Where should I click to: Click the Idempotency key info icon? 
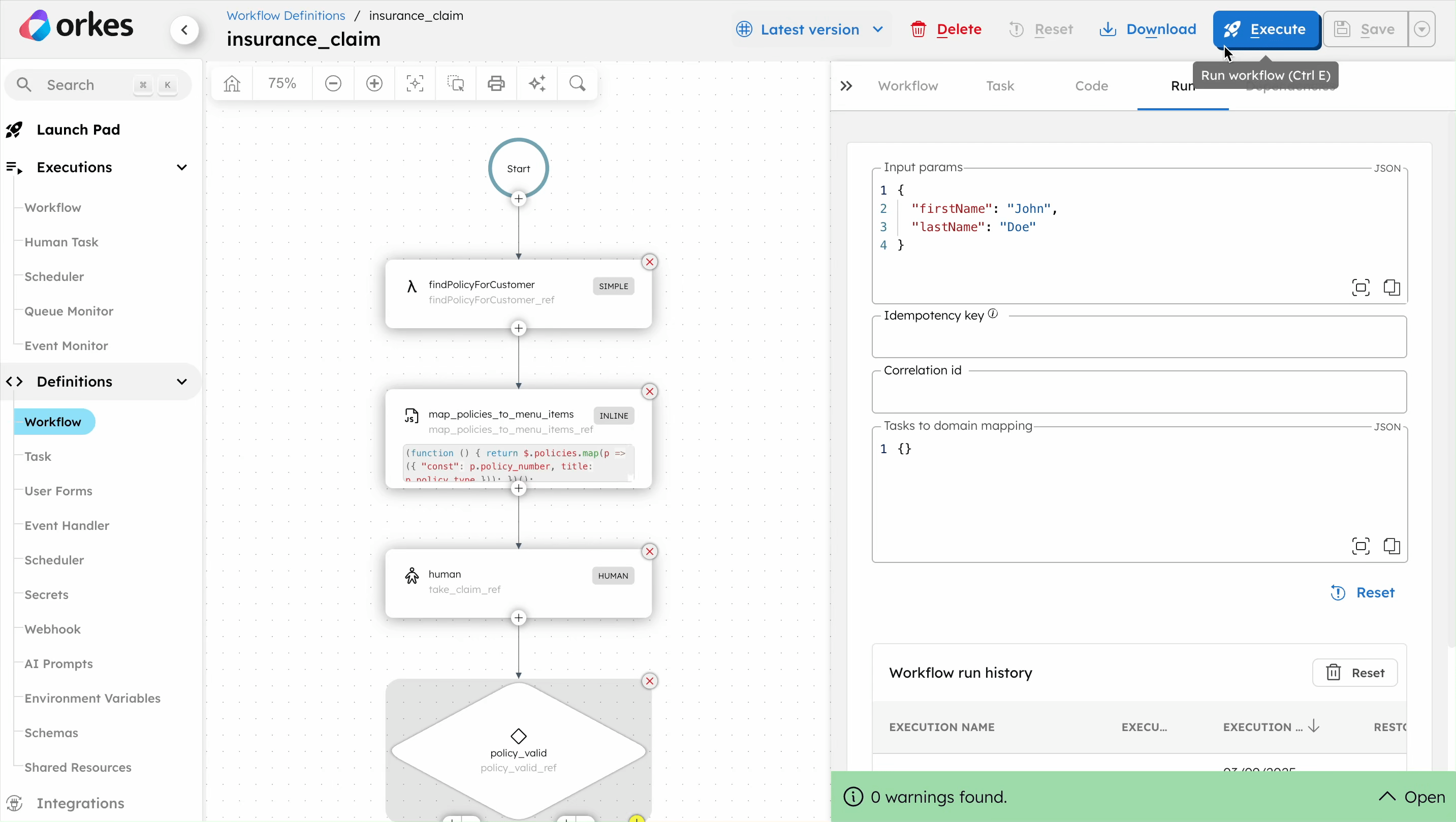click(993, 314)
